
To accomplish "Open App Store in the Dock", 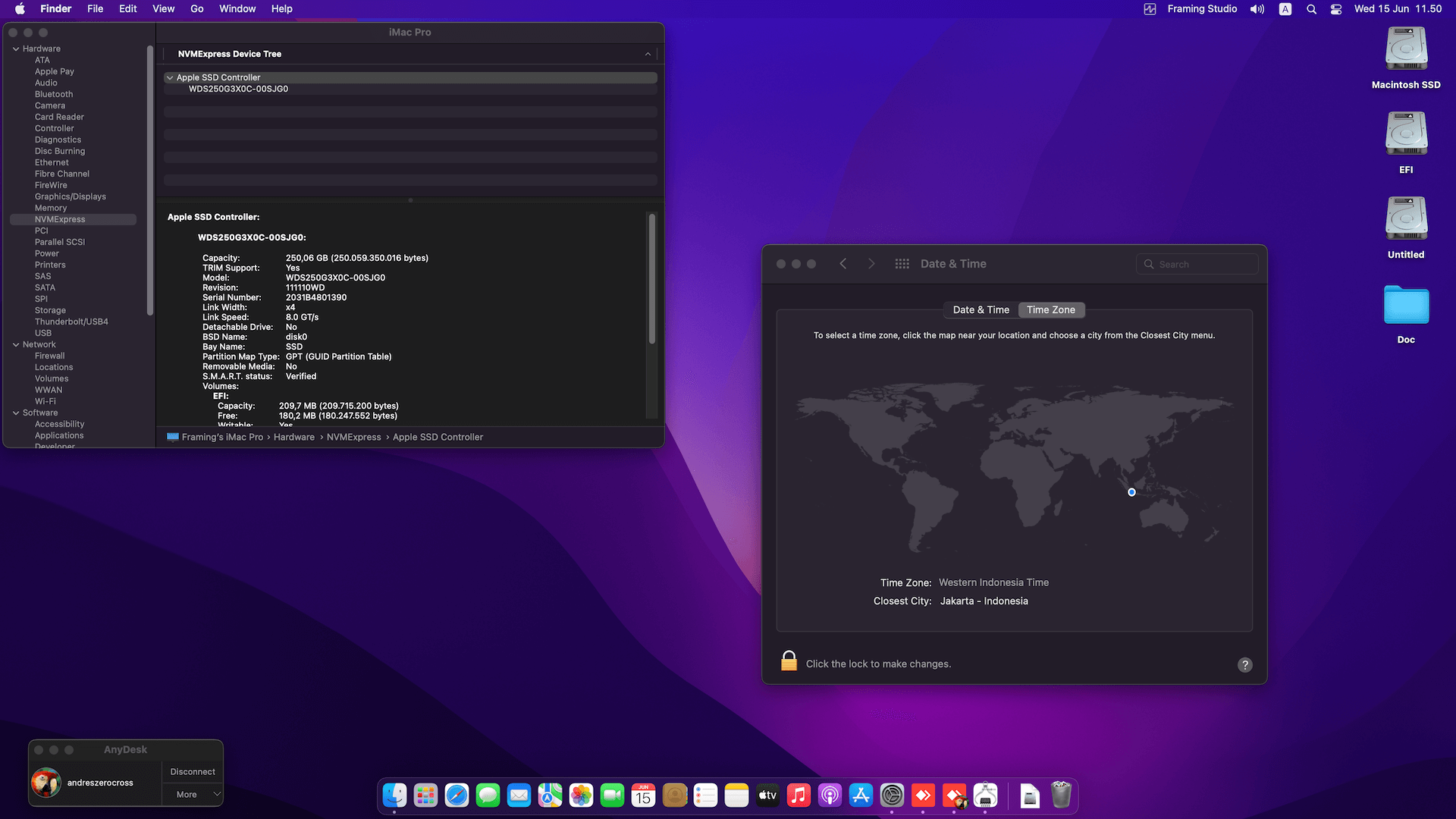I will (x=861, y=795).
